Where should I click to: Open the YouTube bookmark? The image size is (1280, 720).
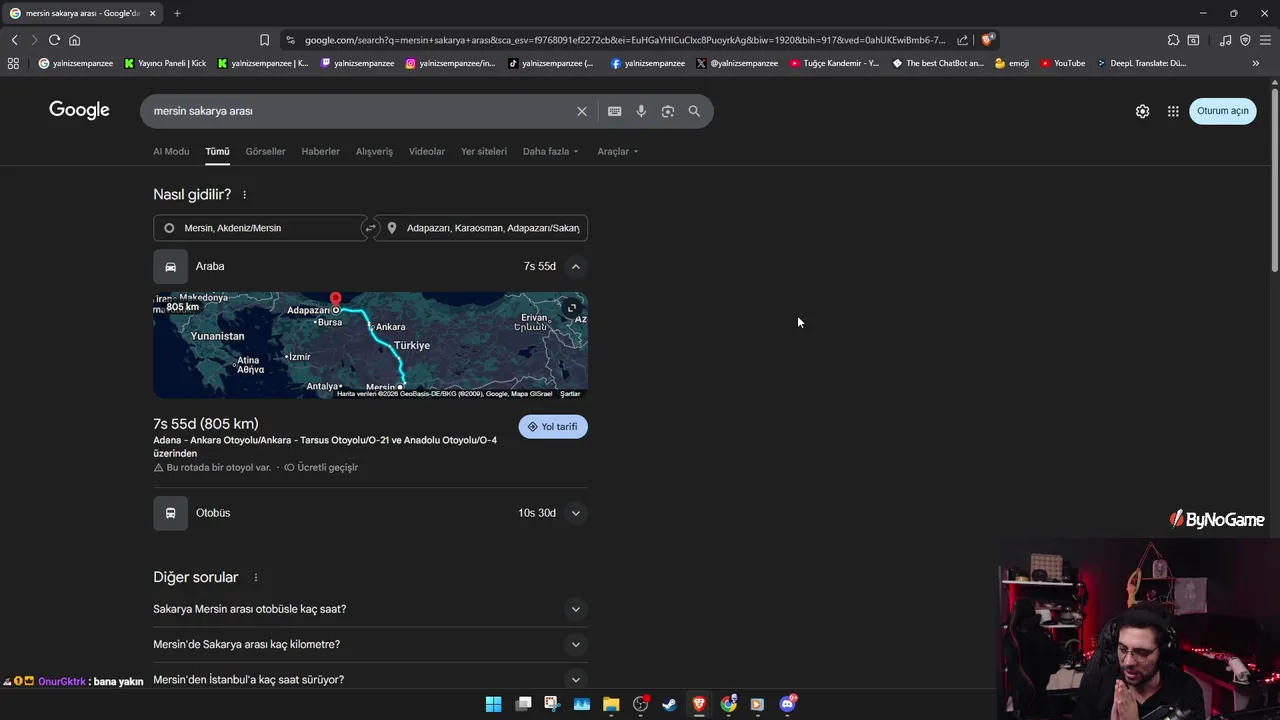[1062, 63]
